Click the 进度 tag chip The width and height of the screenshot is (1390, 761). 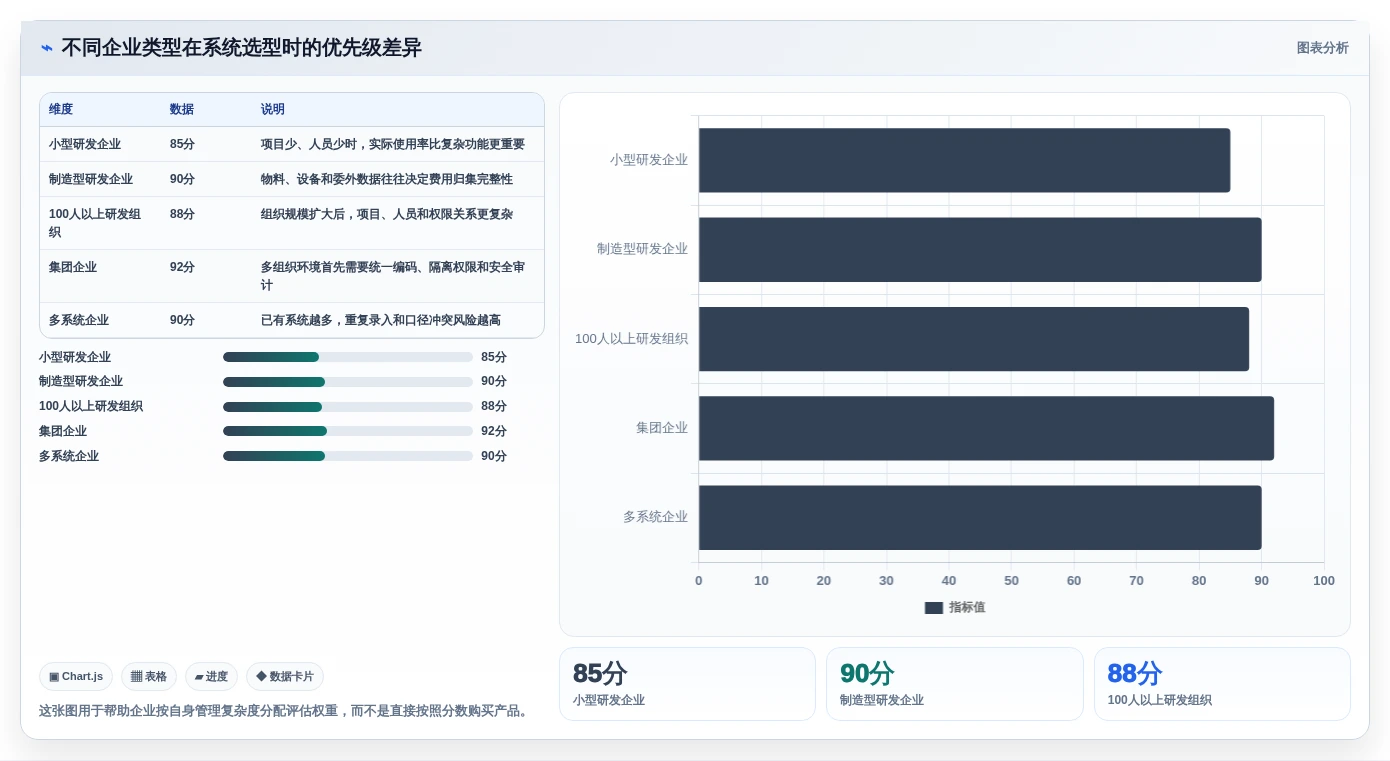tap(211, 677)
